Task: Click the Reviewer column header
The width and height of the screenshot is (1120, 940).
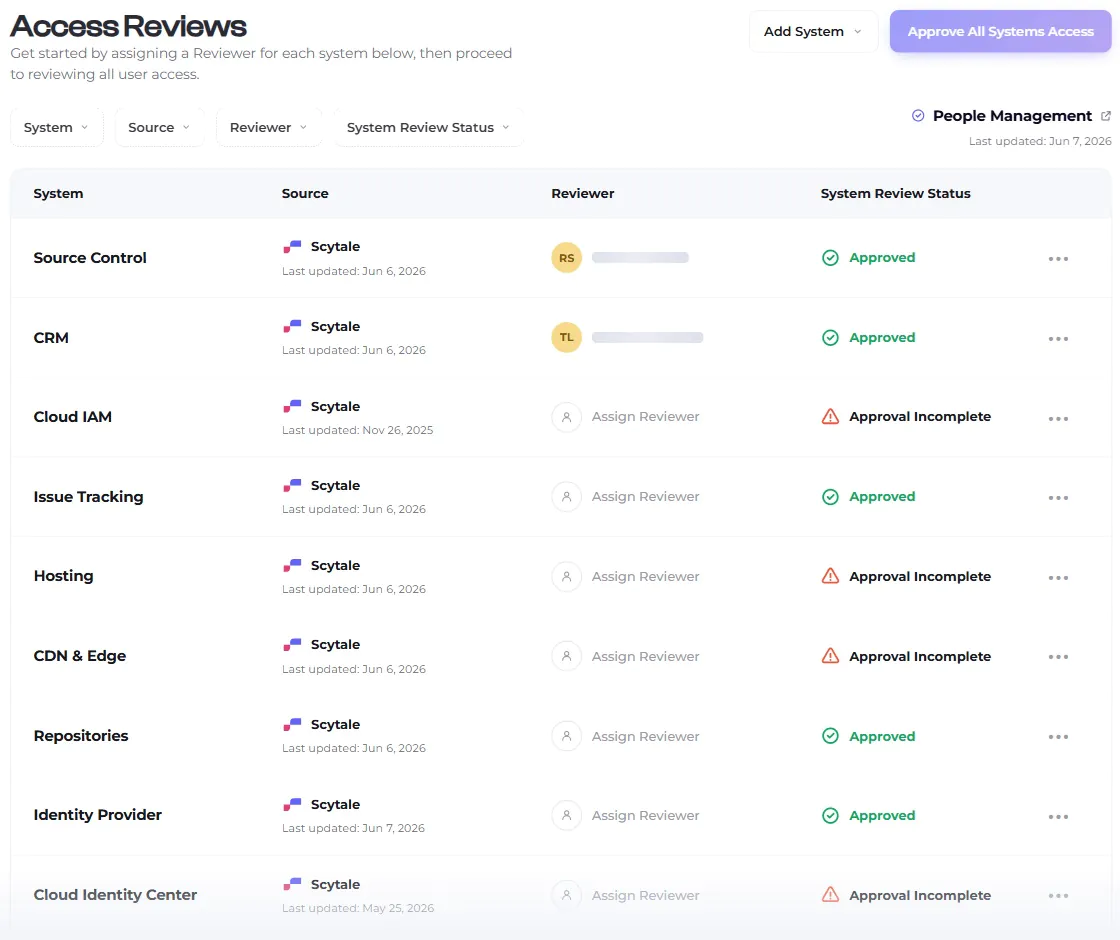Action: pos(582,194)
